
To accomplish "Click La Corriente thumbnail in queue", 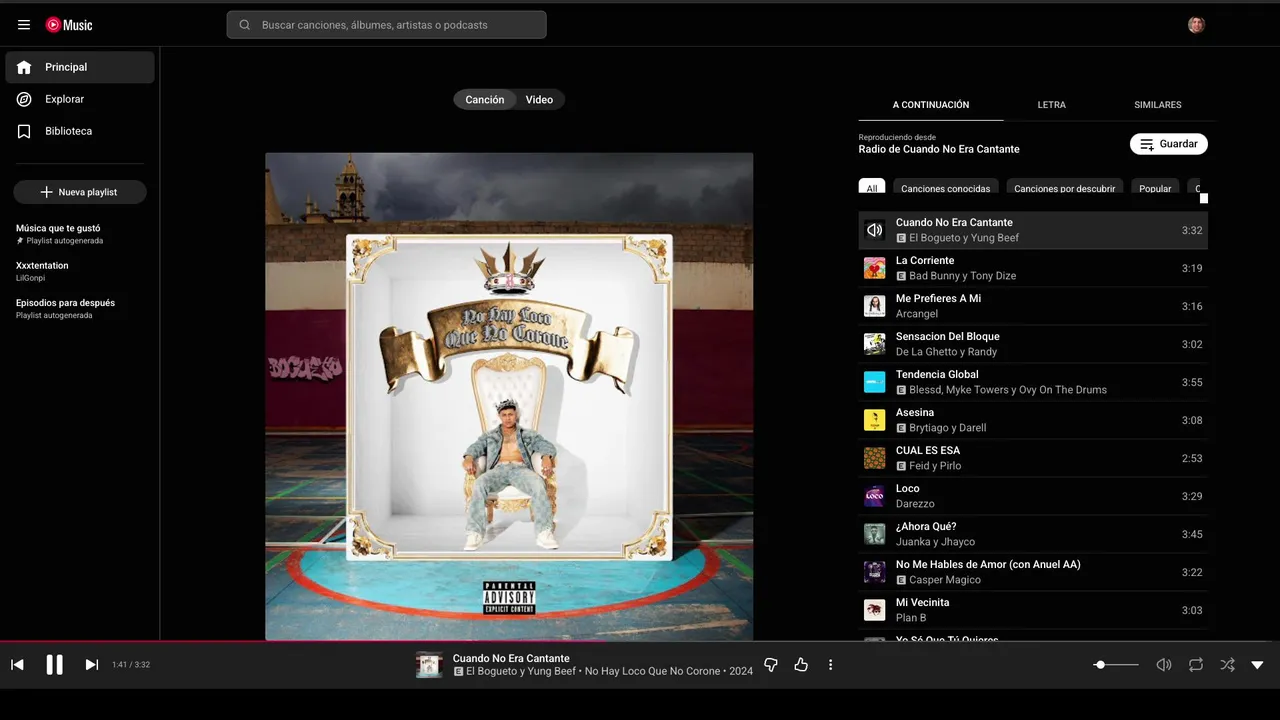I will [x=875, y=268].
